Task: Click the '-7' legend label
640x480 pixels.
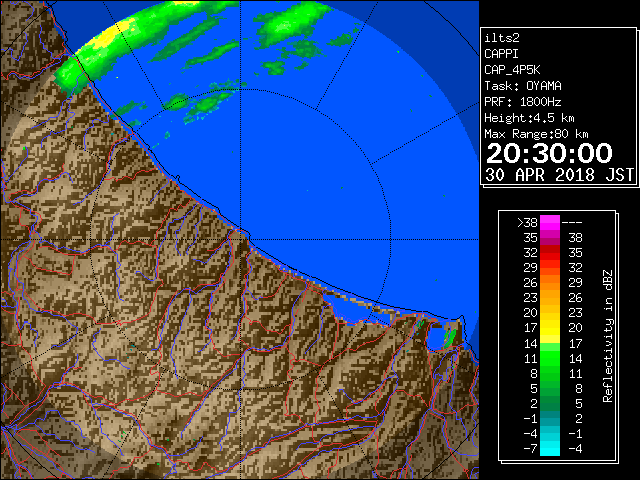Action: [530, 449]
